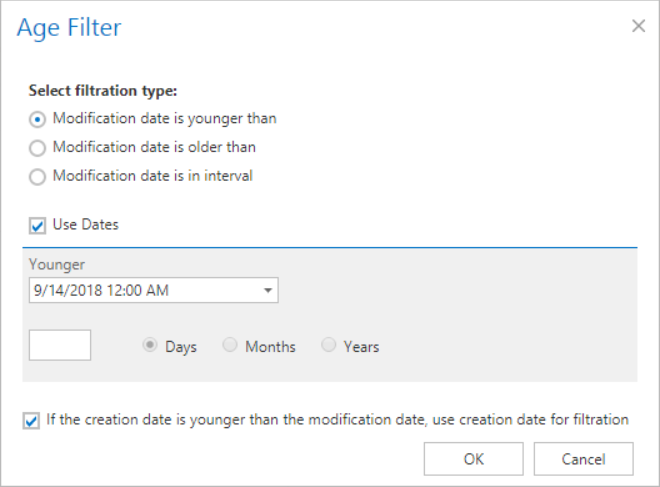Screen dimensions: 660x487
Task: Uncheck the creation date filtration checkbox
Action: point(32,421)
